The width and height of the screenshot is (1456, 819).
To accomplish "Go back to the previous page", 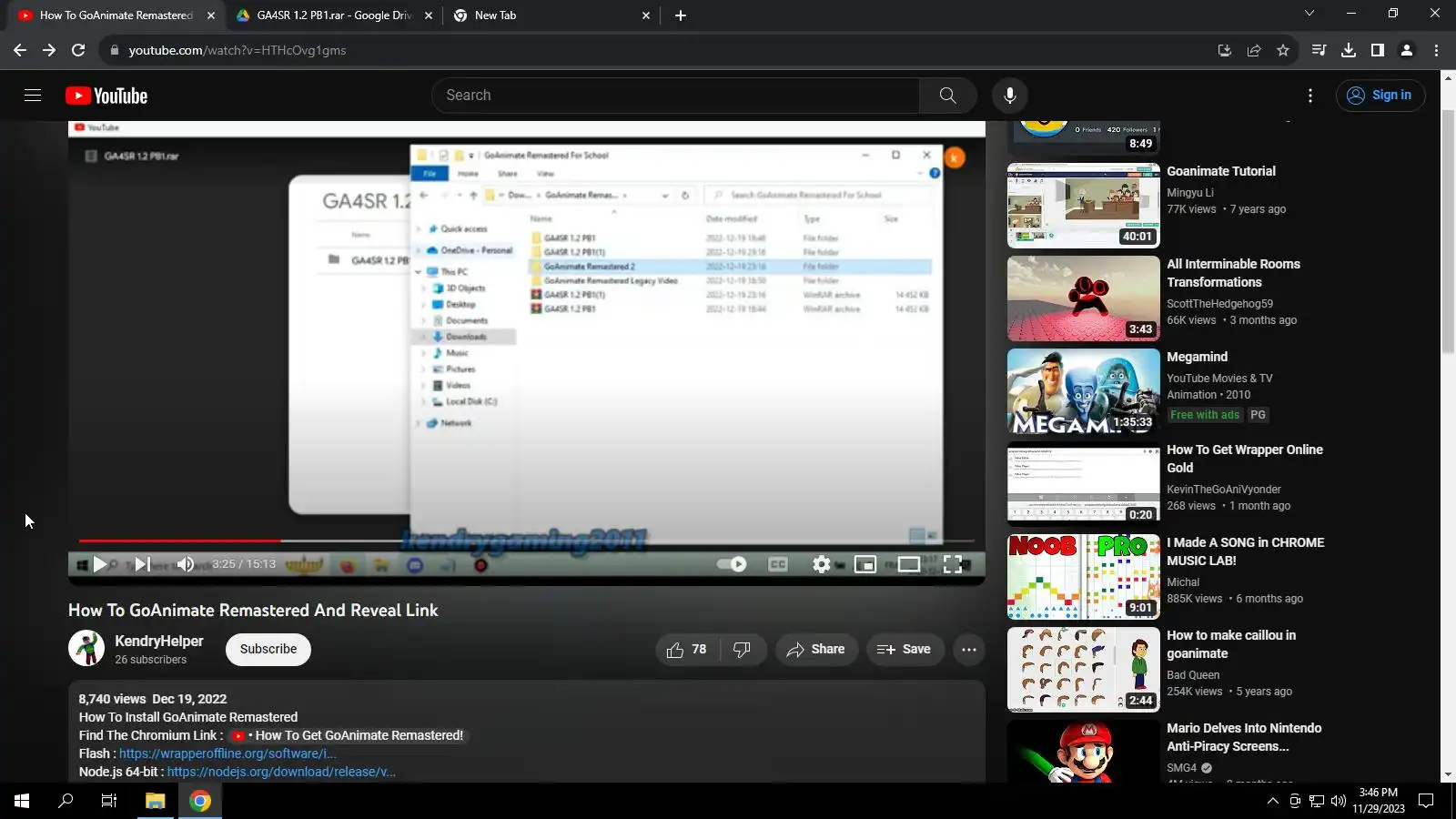I will 20,50.
